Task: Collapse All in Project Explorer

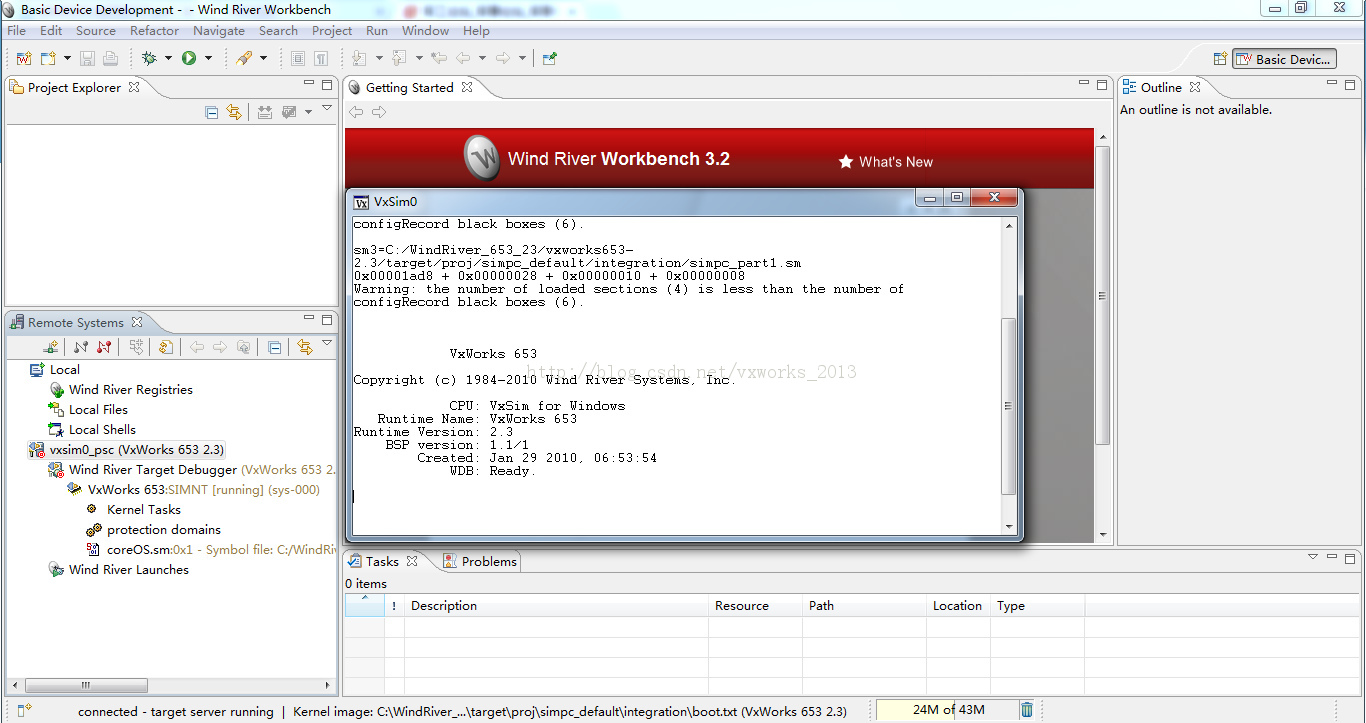Action: tap(212, 113)
